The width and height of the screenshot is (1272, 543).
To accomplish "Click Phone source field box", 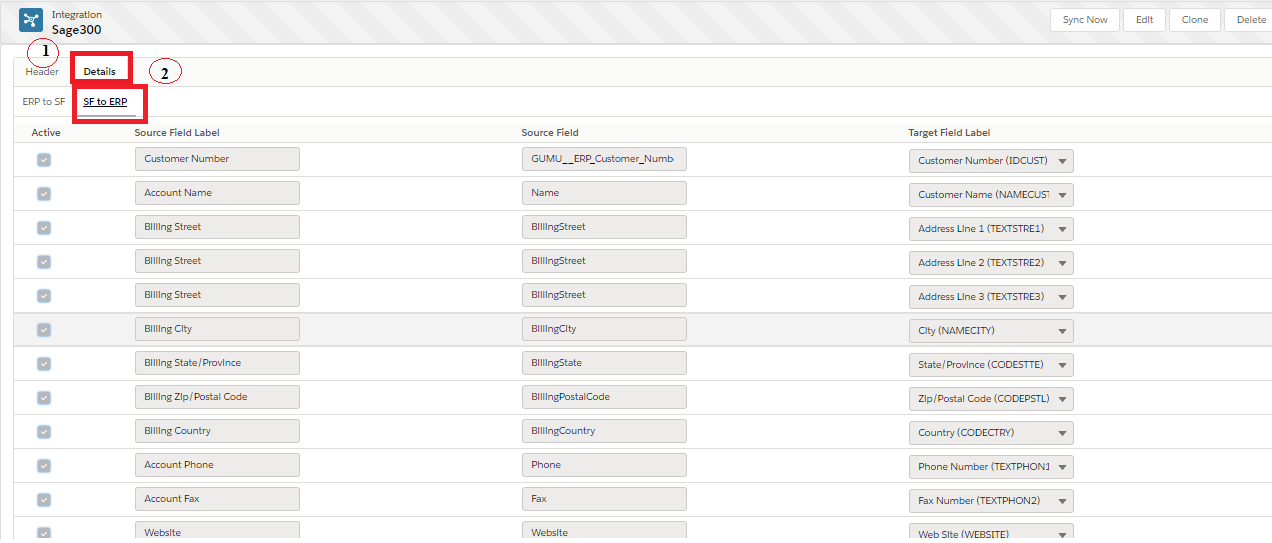I will tap(604, 465).
